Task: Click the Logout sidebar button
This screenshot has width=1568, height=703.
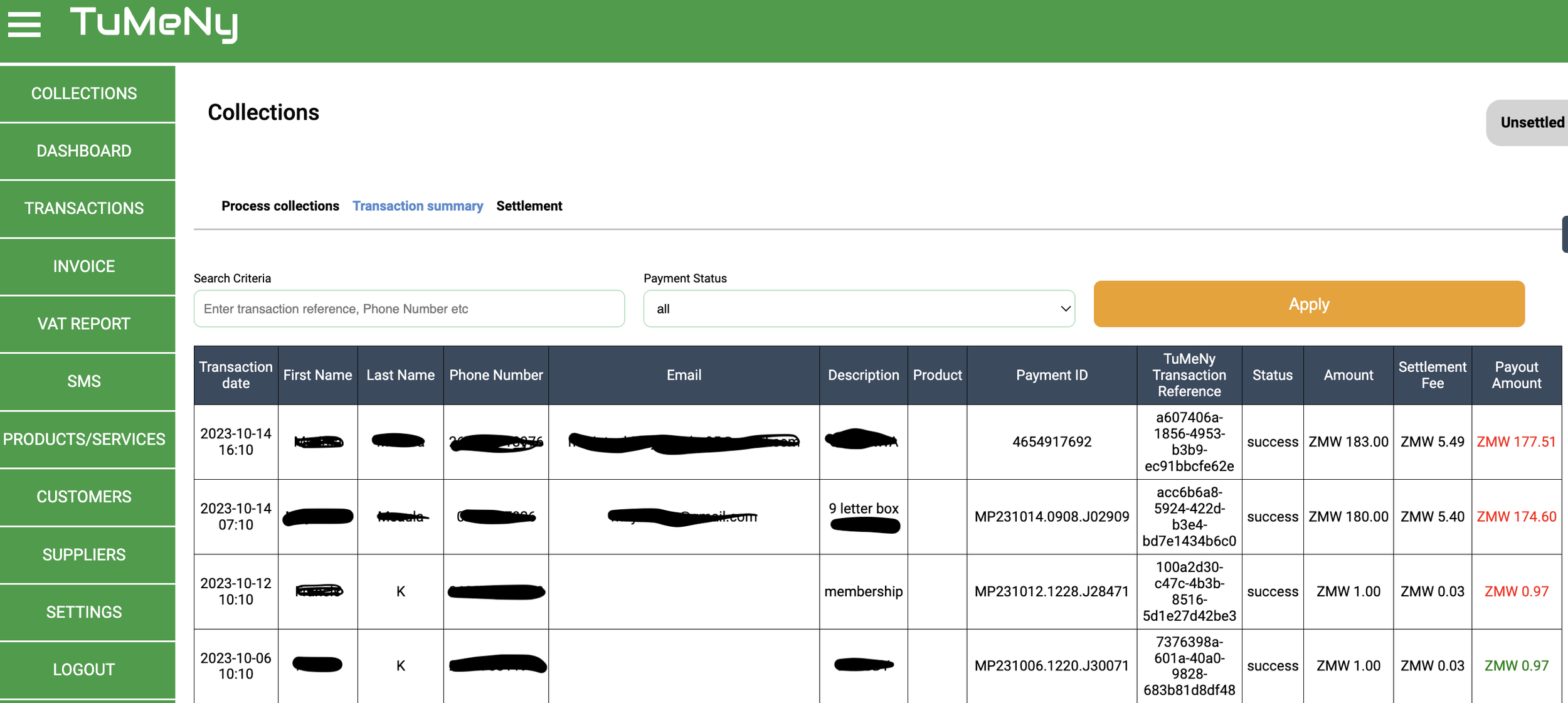Action: (x=84, y=670)
